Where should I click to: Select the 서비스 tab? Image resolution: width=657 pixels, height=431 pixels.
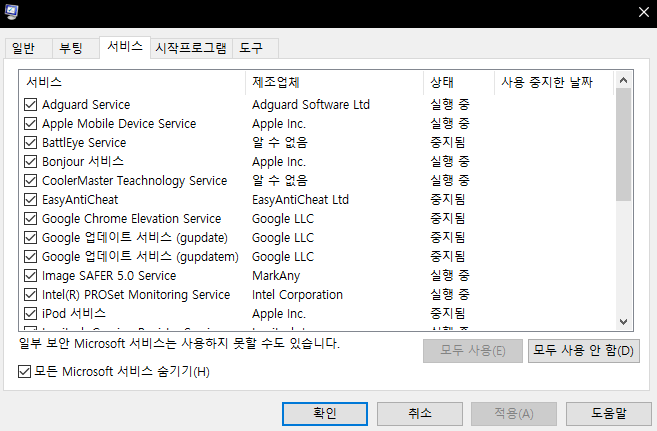click(125, 46)
